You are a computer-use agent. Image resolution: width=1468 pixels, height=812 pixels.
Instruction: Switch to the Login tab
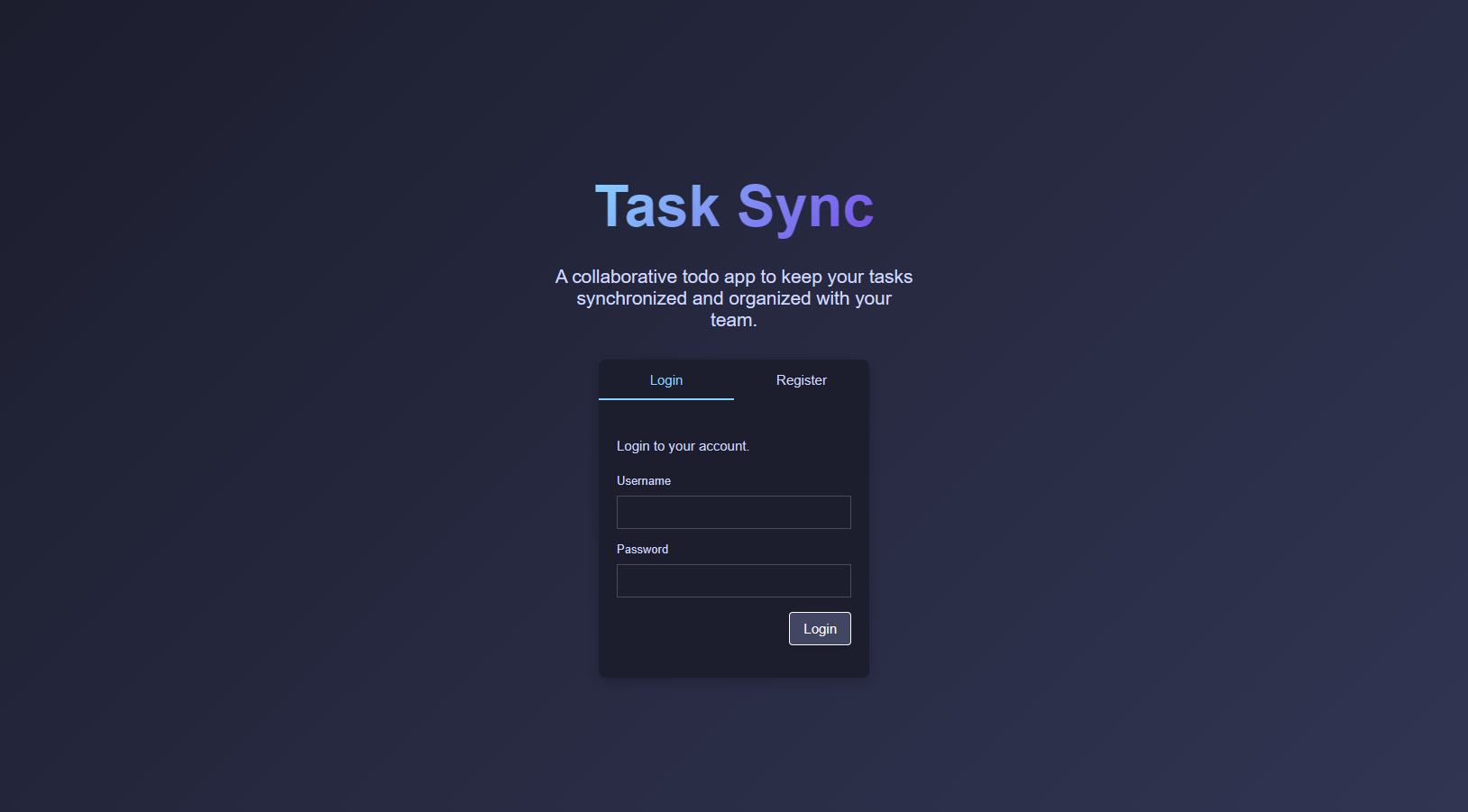click(666, 380)
